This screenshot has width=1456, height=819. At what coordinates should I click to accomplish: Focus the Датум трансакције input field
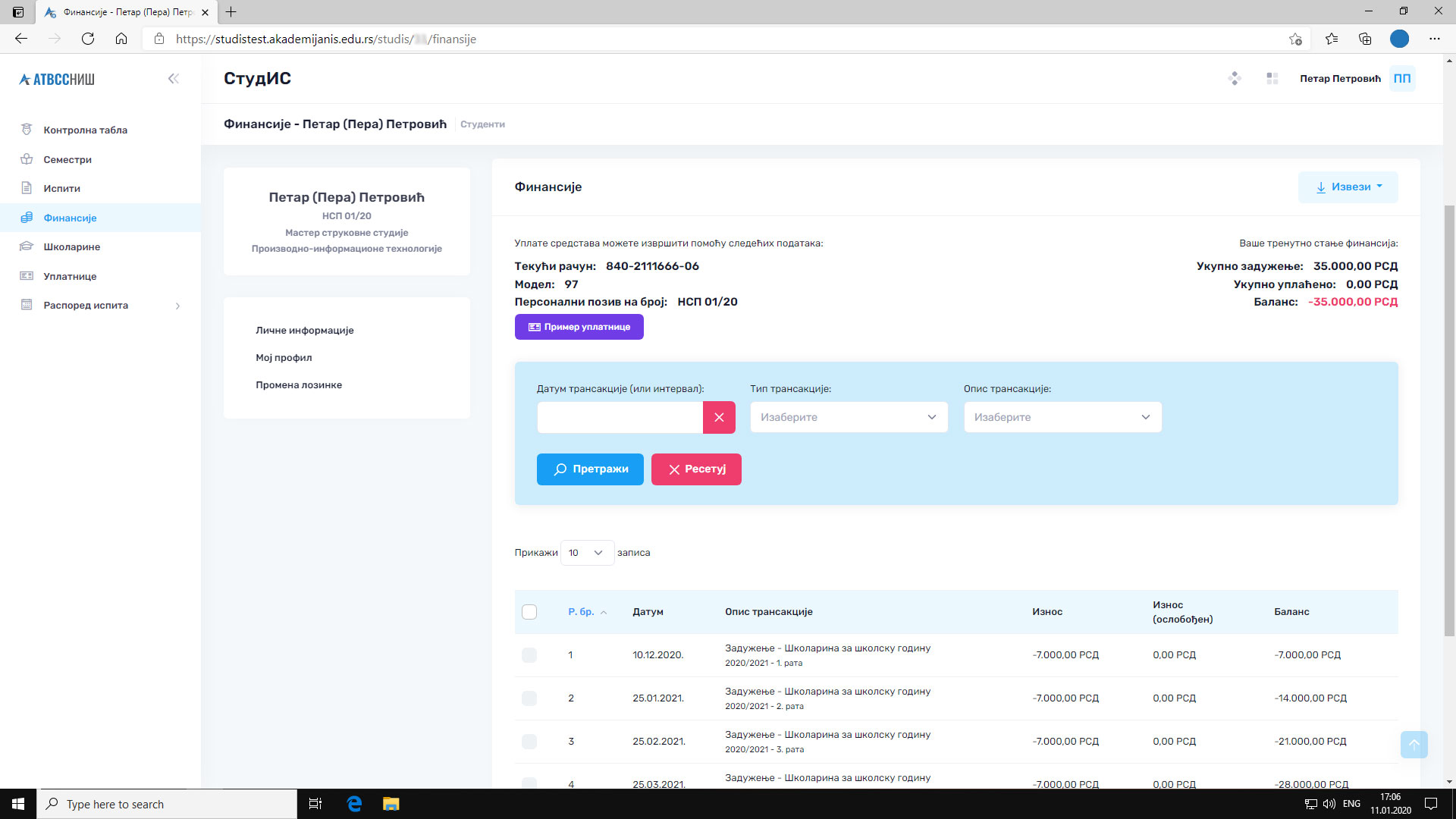tap(620, 417)
